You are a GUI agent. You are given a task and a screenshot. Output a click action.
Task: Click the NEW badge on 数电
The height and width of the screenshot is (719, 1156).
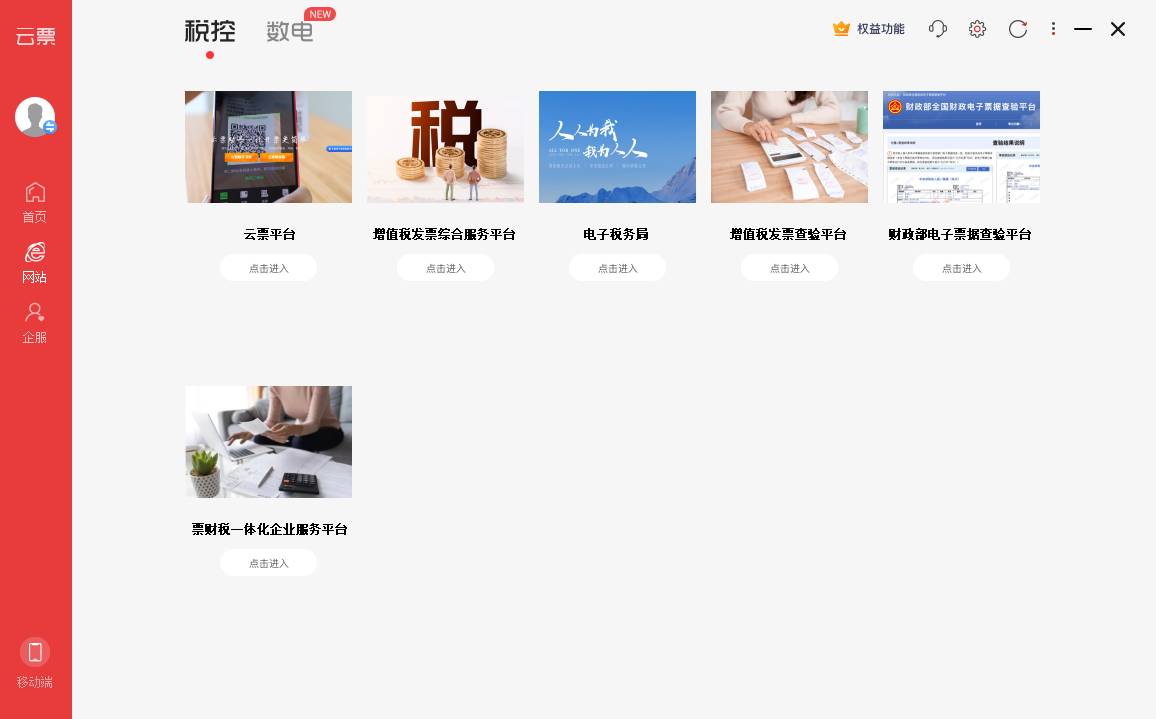click(320, 14)
